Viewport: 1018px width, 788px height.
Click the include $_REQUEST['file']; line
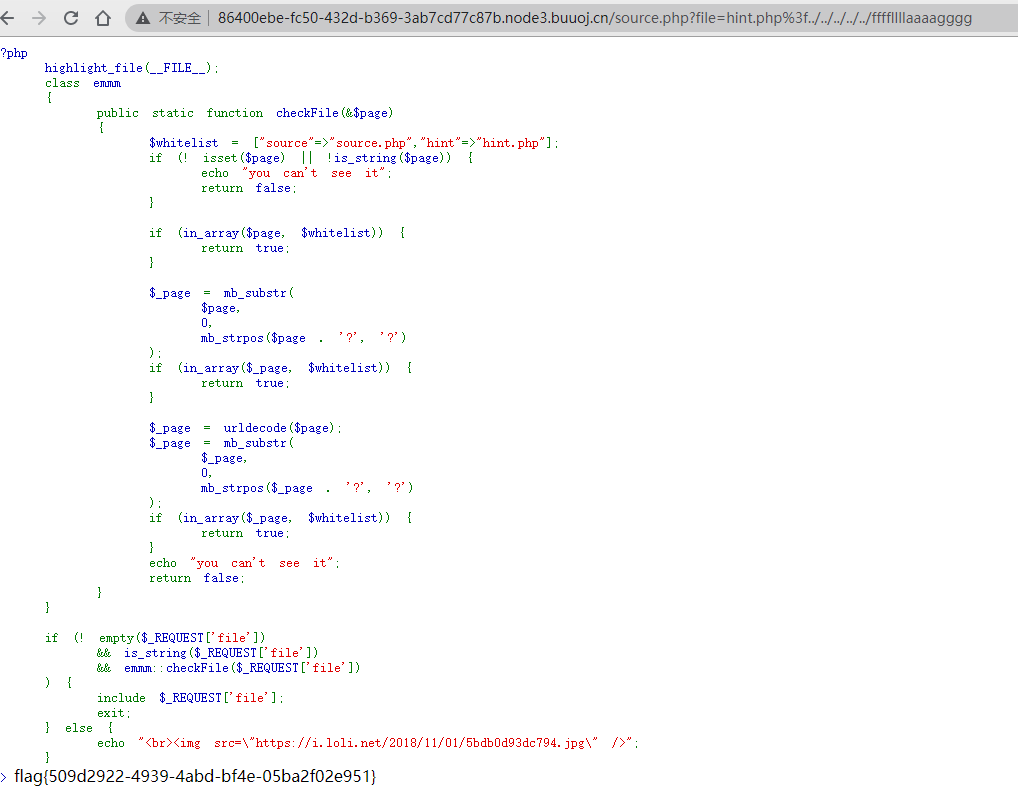[x=190, y=698]
